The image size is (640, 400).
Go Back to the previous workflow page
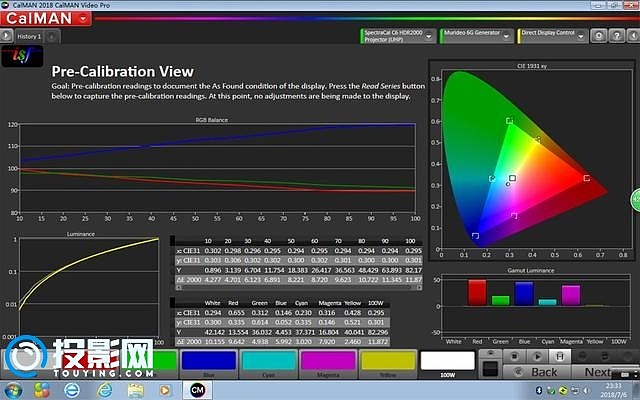pyautogui.click(x=536, y=372)
